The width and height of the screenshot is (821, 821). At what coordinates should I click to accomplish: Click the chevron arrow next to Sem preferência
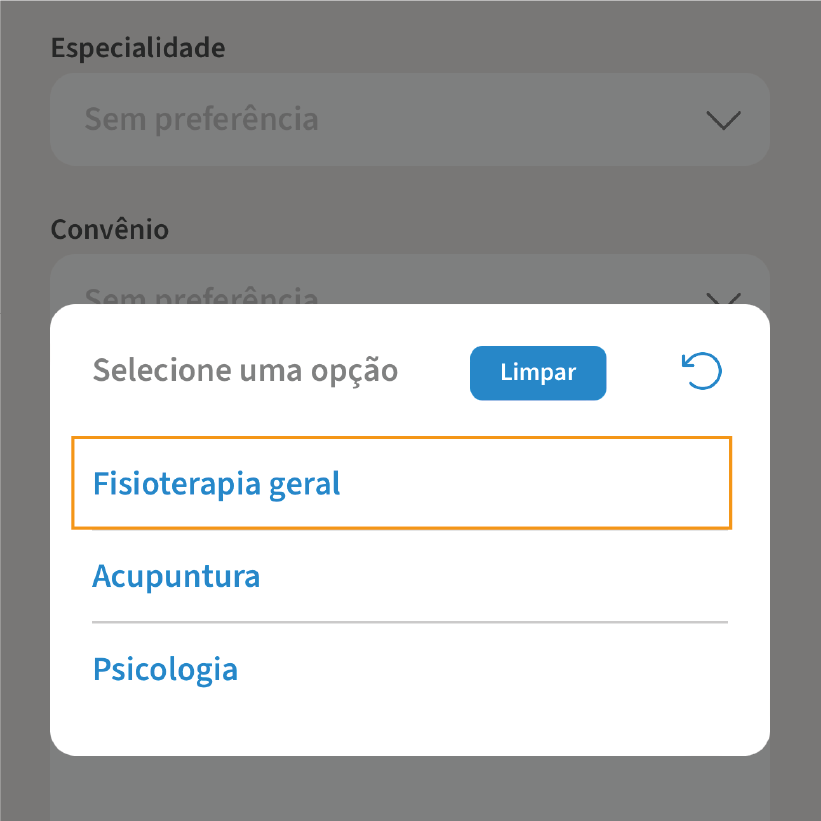coord(722,120)
